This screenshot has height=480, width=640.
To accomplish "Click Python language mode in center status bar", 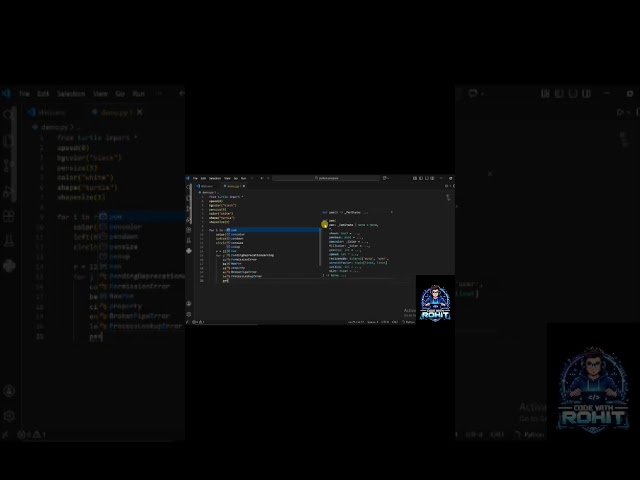I will pos(409,322).
